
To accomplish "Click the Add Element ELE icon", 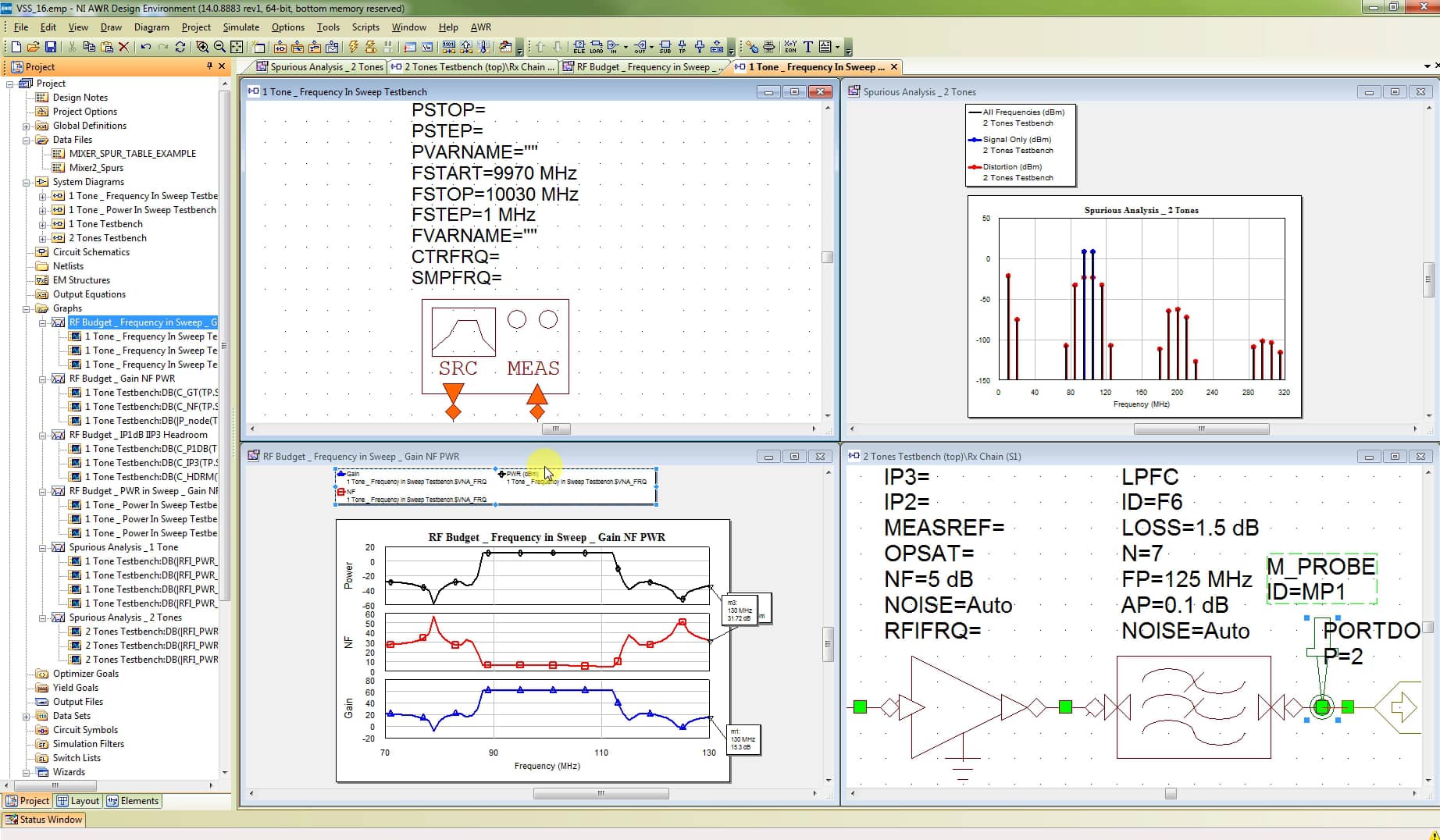I will (579, 47).
